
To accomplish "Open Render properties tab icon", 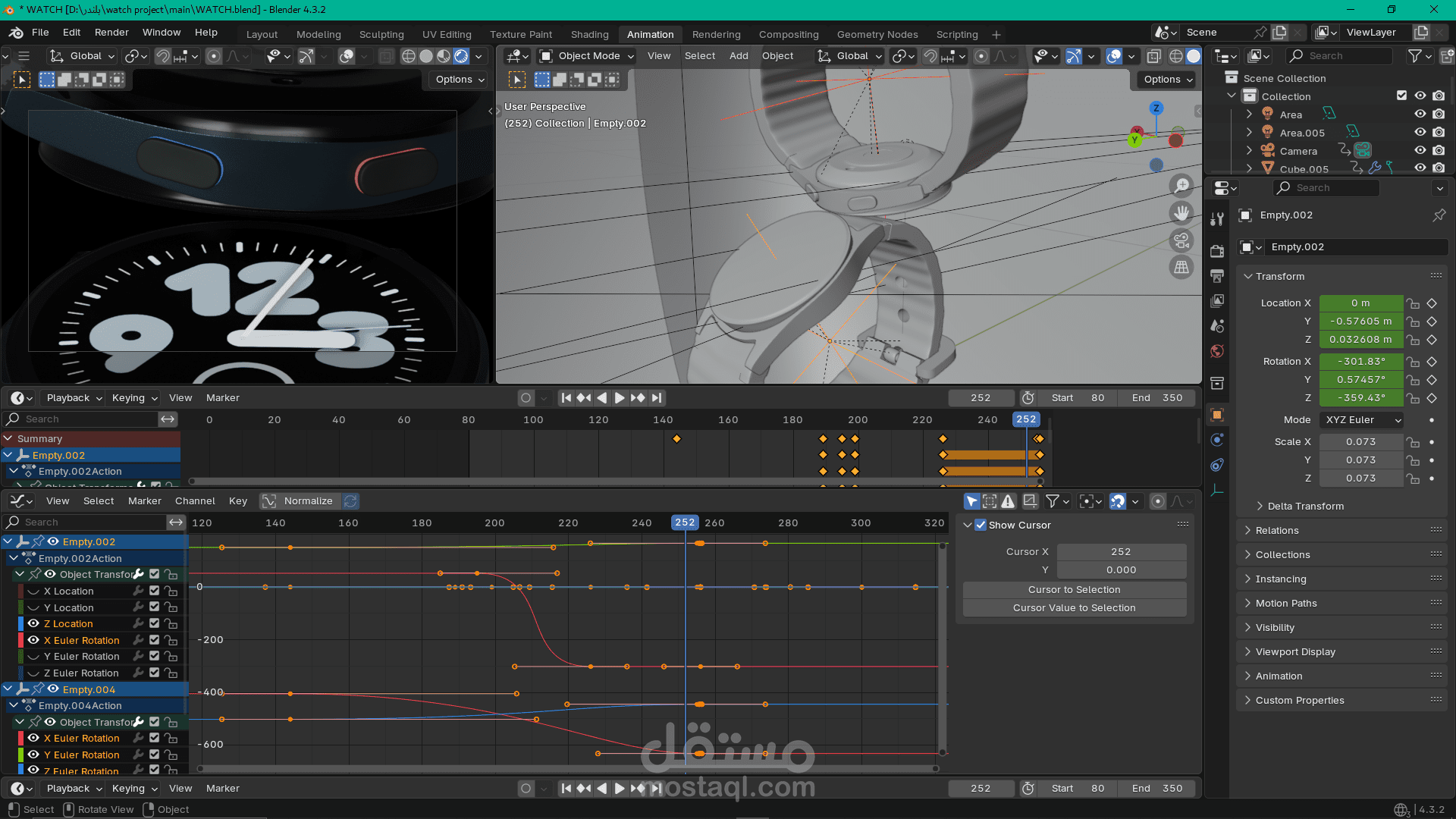I will [1217, 251].
